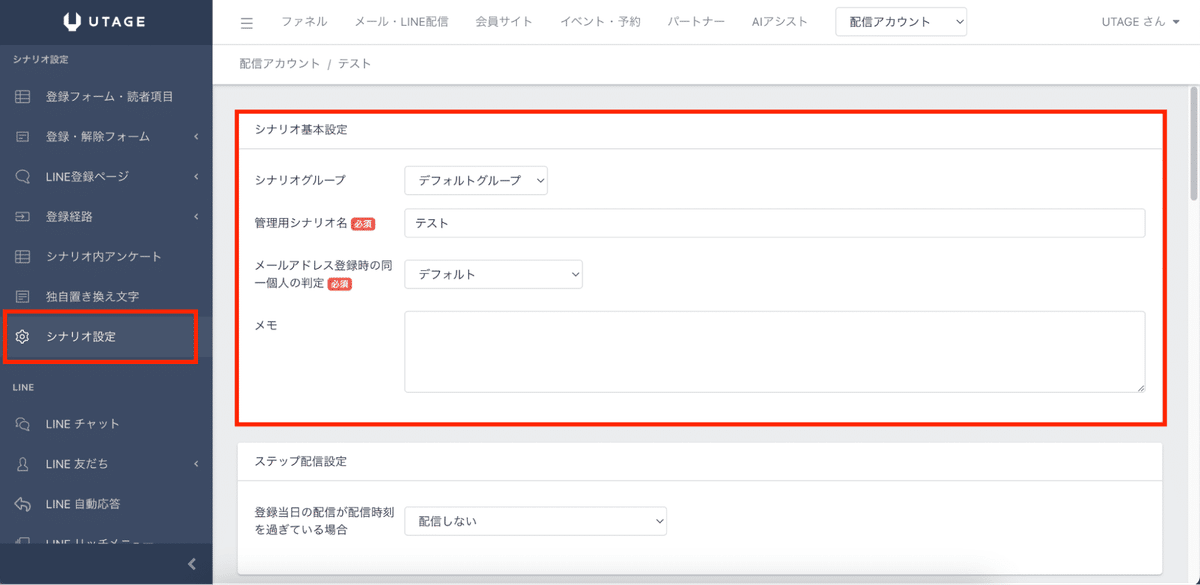1200x585 pixels.
Task: Toggle the hamburger menu icon
Action: coord(247,22)
